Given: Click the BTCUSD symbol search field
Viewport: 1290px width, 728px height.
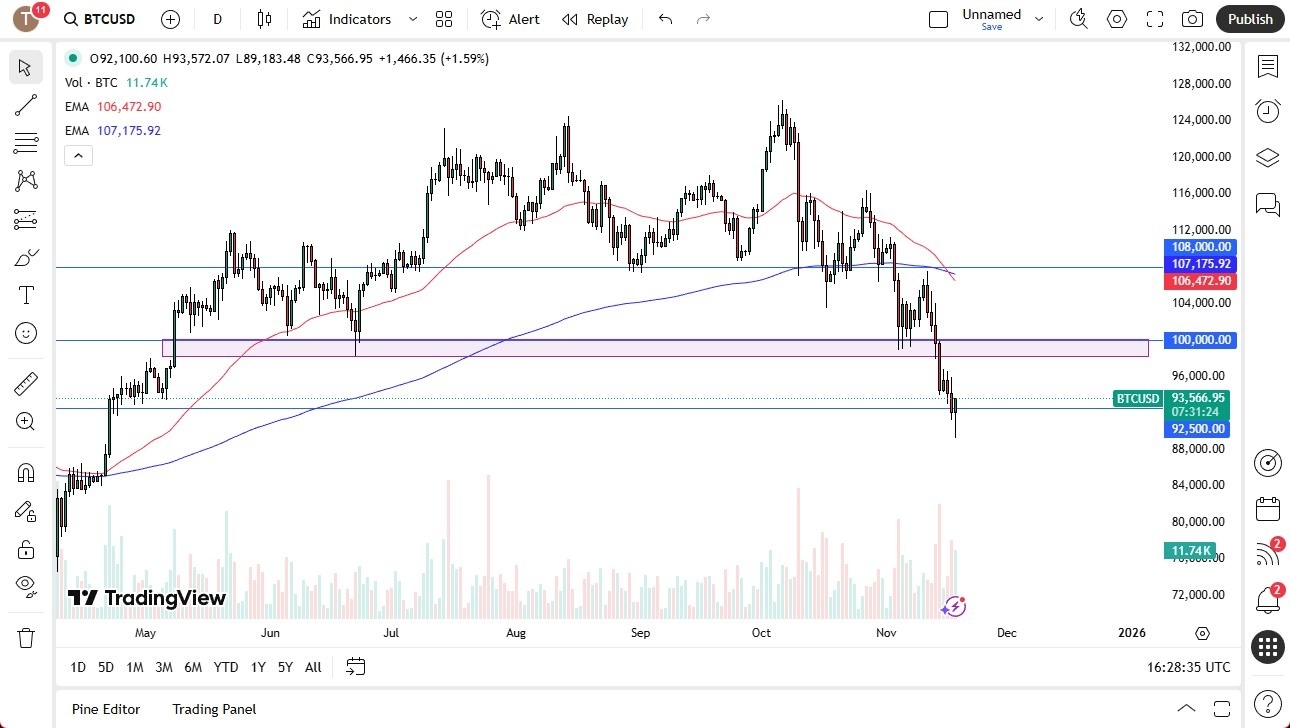Looking at the screenshot, I should pos(97,18).
